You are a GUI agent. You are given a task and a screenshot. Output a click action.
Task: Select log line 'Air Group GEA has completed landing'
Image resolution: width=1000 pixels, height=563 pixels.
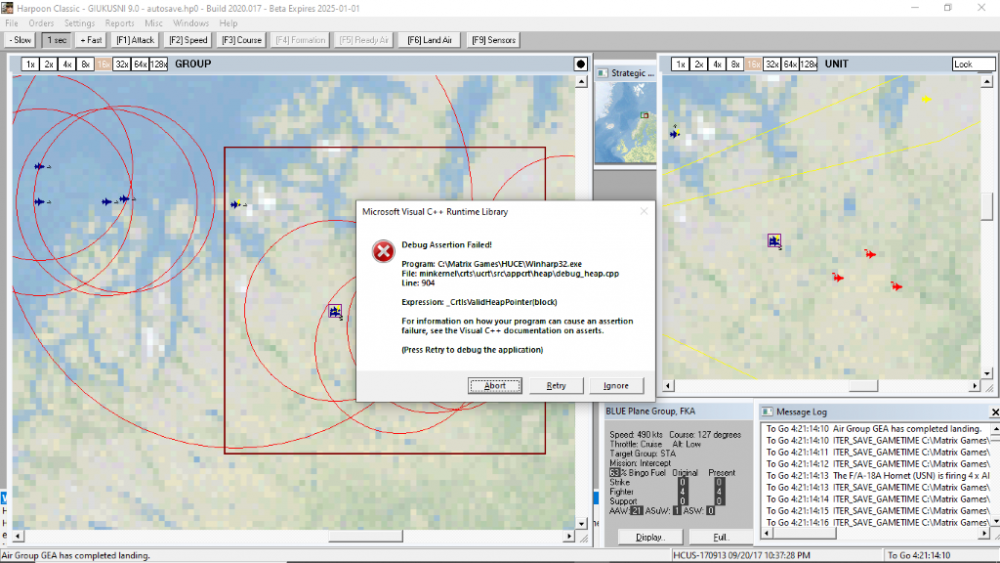tap(874, 428)
